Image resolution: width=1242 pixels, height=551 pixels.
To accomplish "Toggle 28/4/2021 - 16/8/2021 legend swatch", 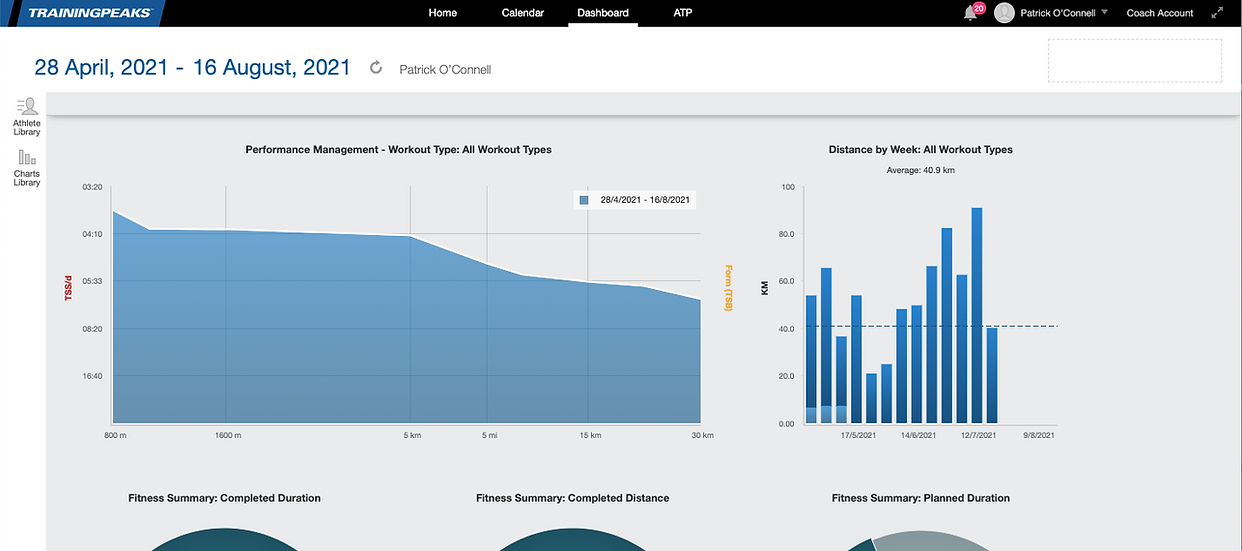I will point(583,200).
